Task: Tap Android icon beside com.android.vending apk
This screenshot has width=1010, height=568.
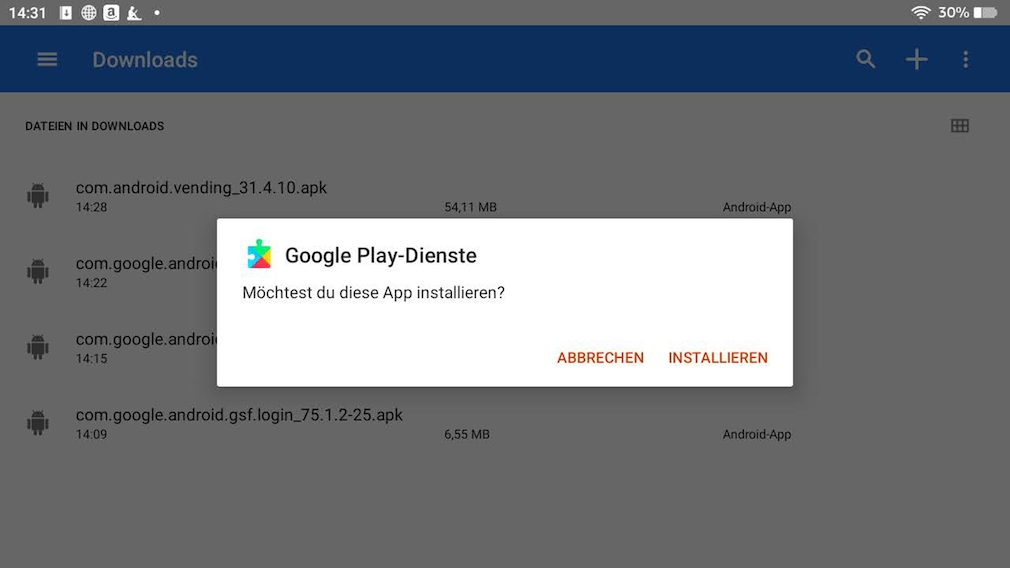Action: [38, 196]
